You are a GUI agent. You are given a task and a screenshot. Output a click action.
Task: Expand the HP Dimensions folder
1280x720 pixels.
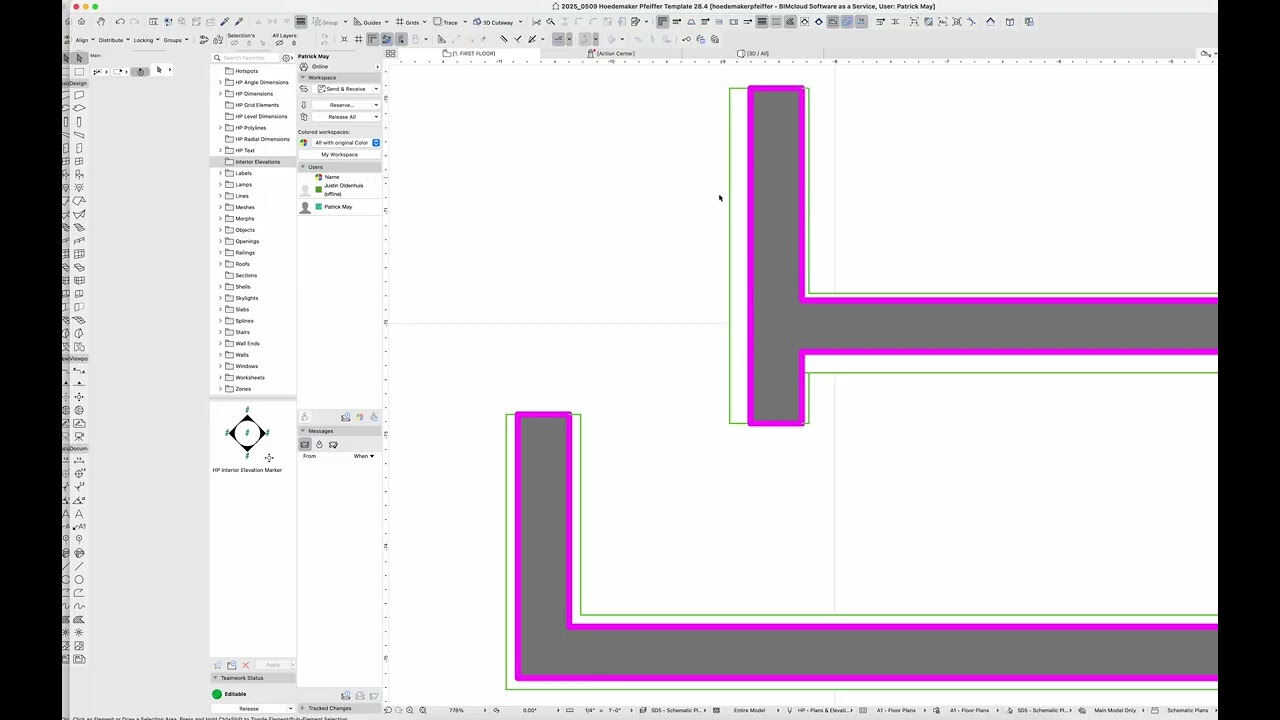220,94
